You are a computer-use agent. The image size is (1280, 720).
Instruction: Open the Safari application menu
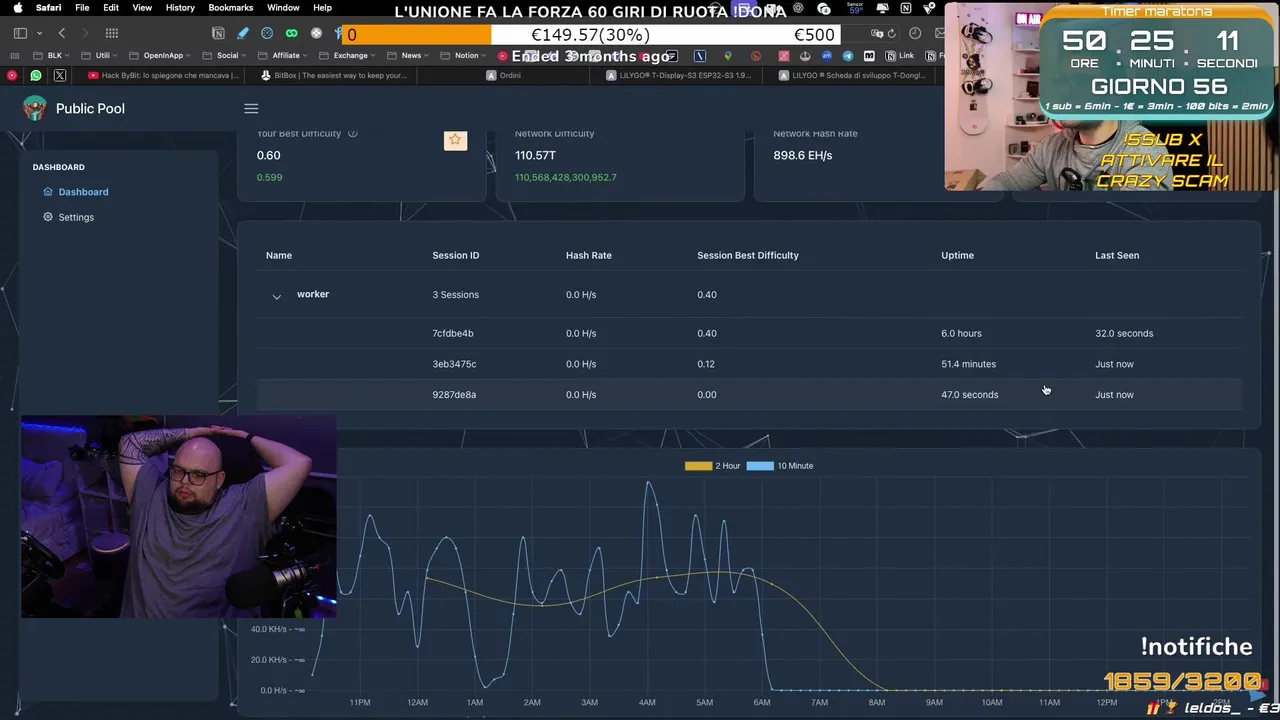(x=48, y=8)
